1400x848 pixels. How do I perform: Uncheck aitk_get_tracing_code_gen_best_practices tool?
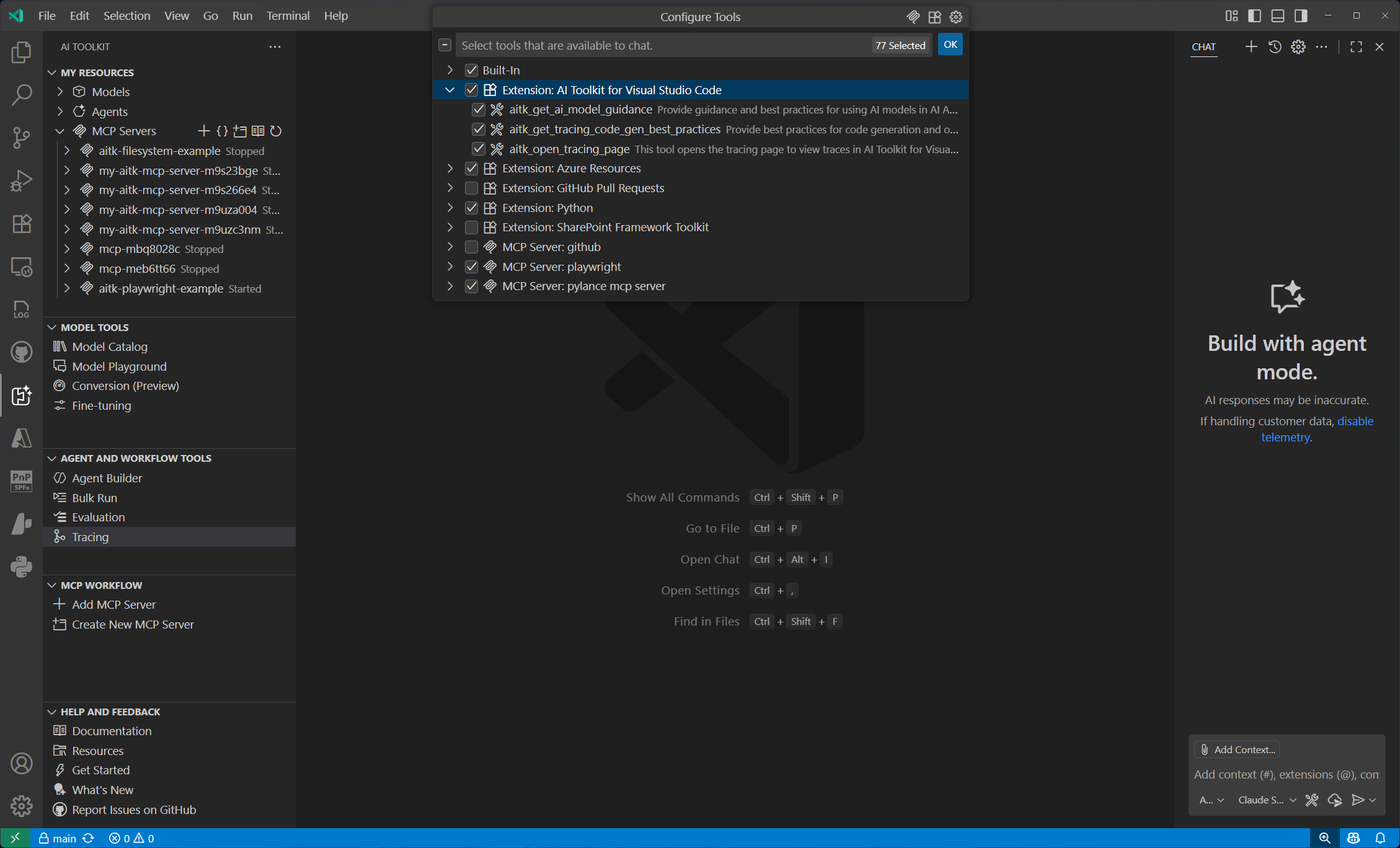tap(478, 129)
